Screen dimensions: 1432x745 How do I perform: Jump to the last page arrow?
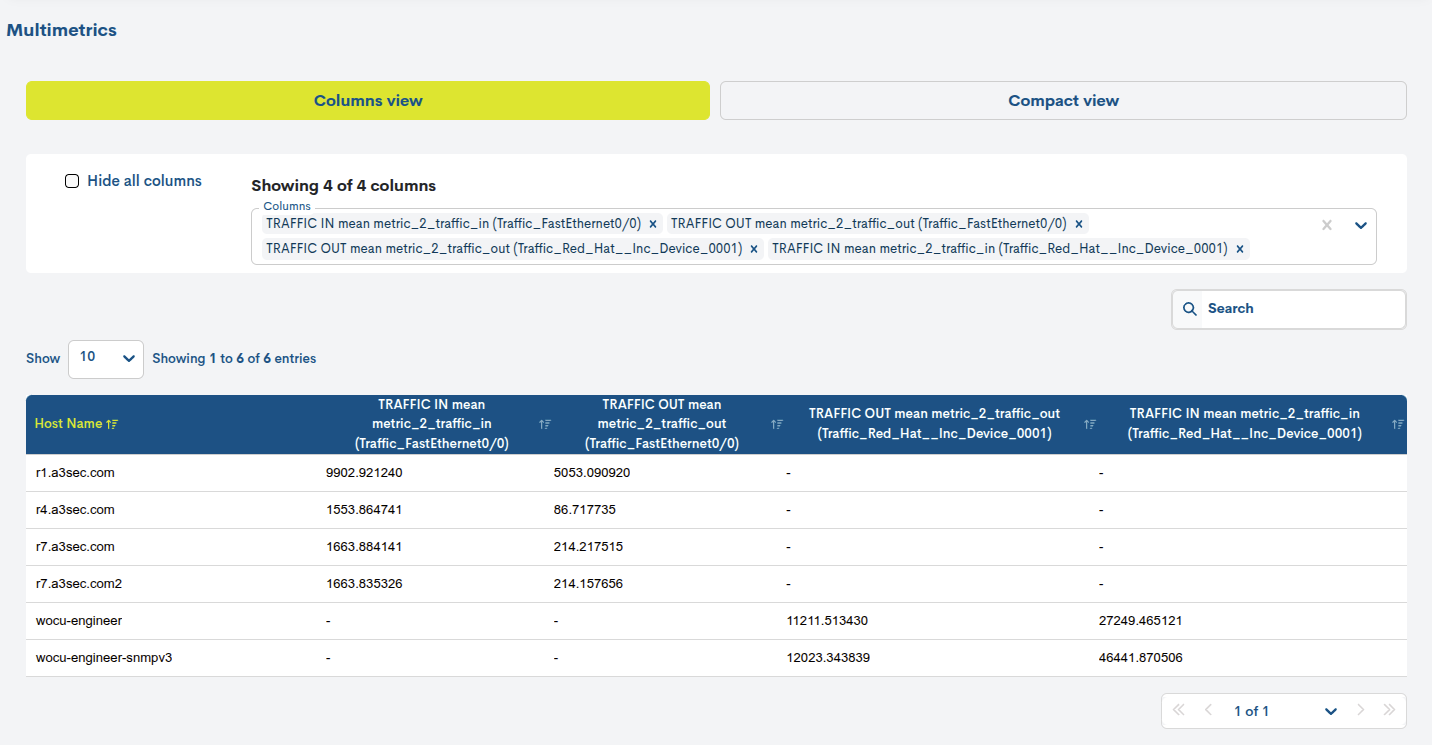1389,711
